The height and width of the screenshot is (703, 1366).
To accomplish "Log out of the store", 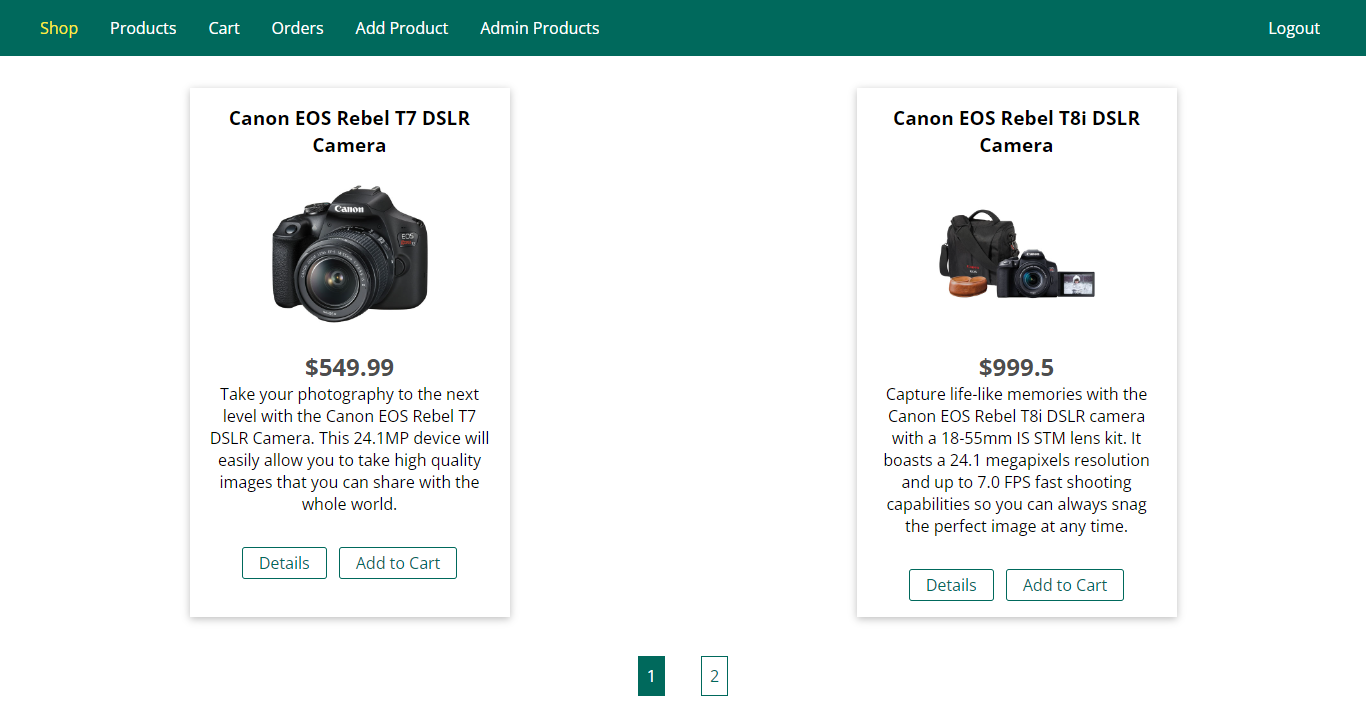I will 1293,28.
